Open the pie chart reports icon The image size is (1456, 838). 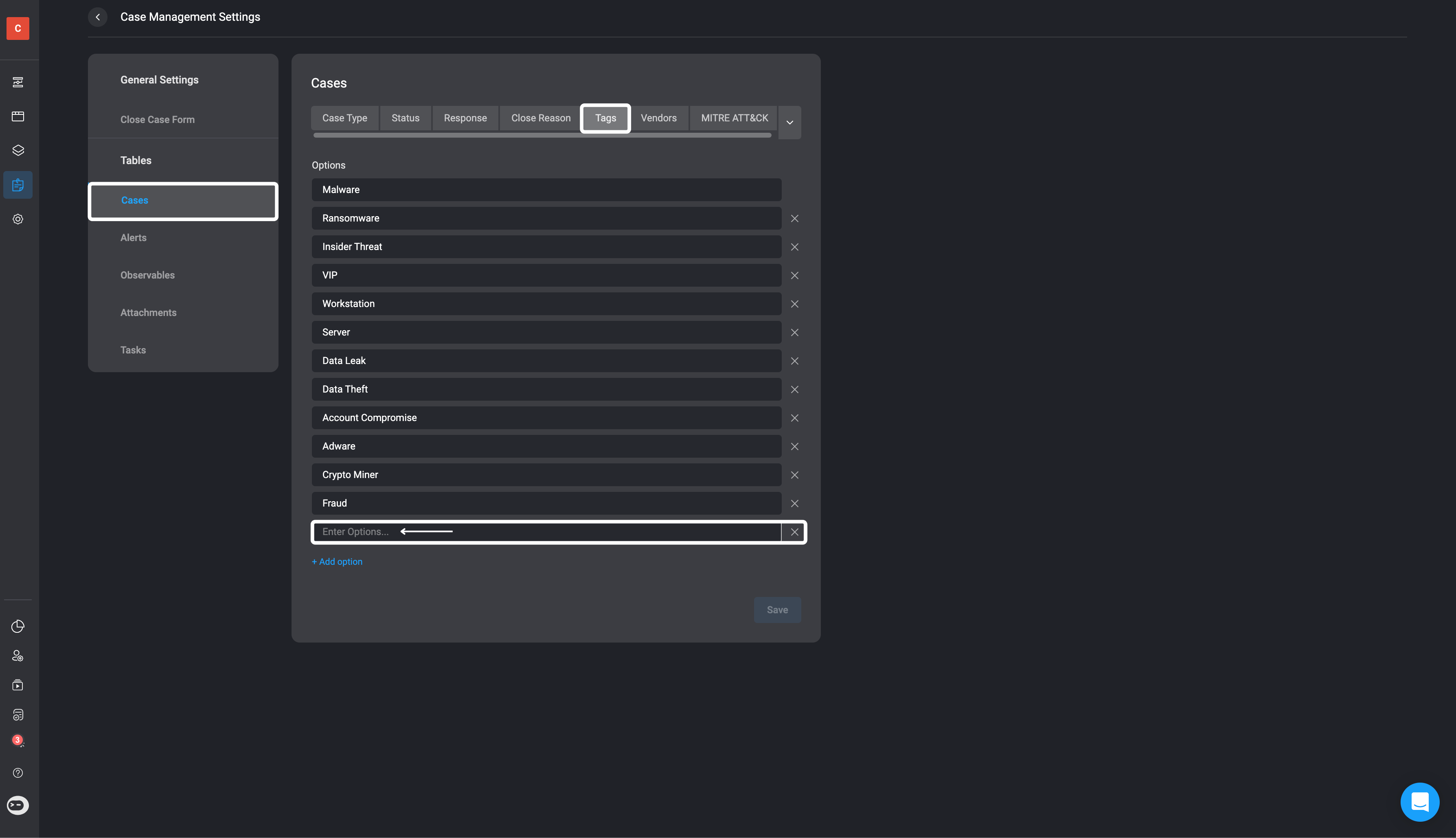[18, 626]
